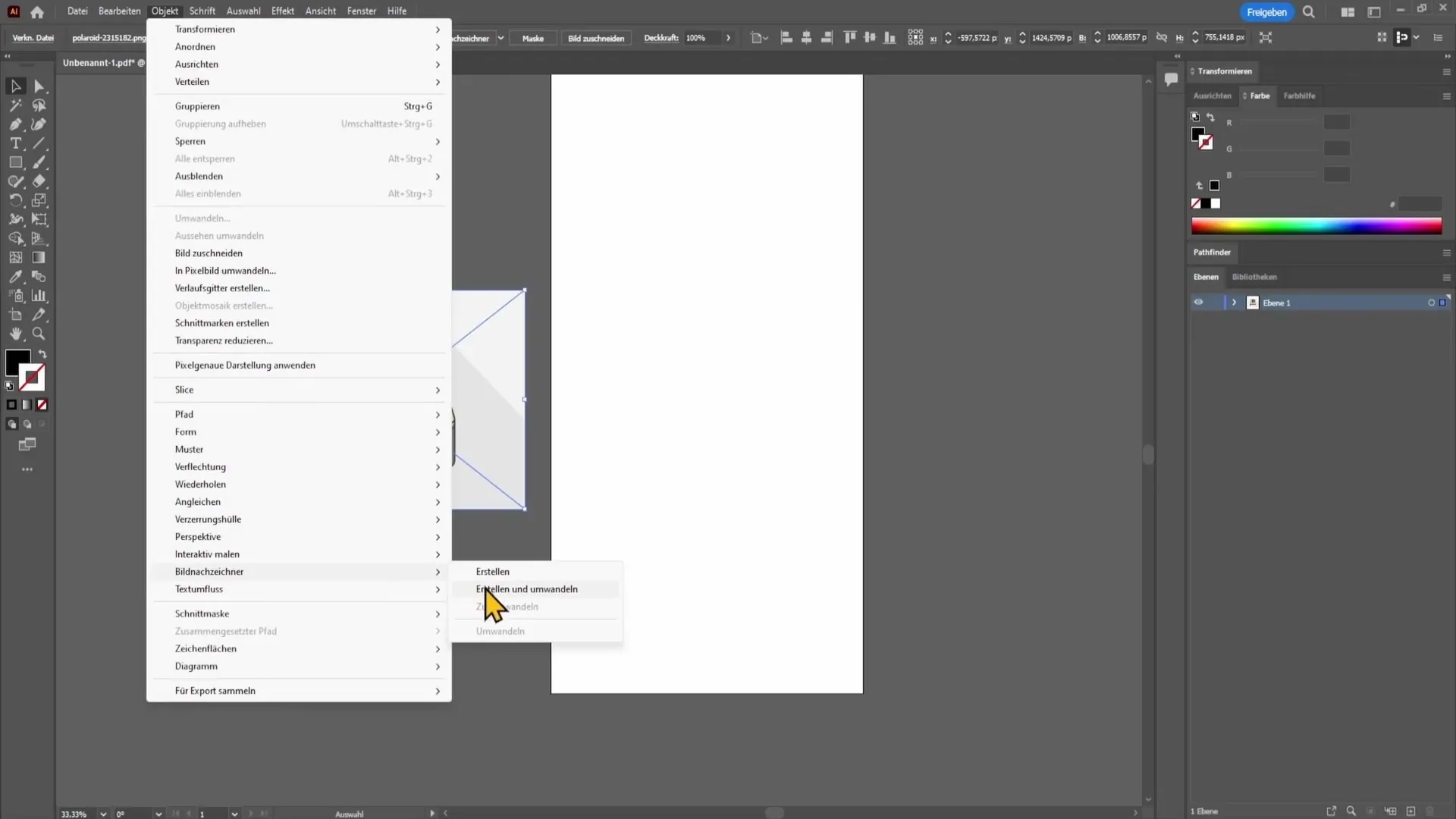Click the Maske button
Screen dimensions: 1456x819
[x=533, y=38]
